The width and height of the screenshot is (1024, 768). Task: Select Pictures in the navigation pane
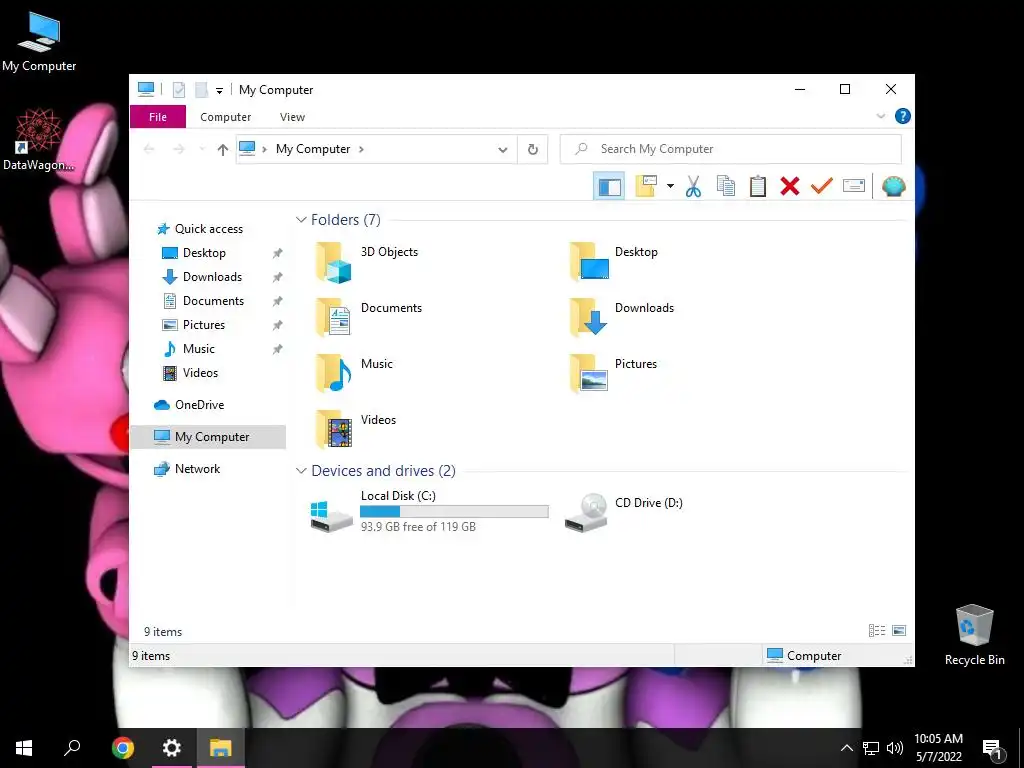204,325
